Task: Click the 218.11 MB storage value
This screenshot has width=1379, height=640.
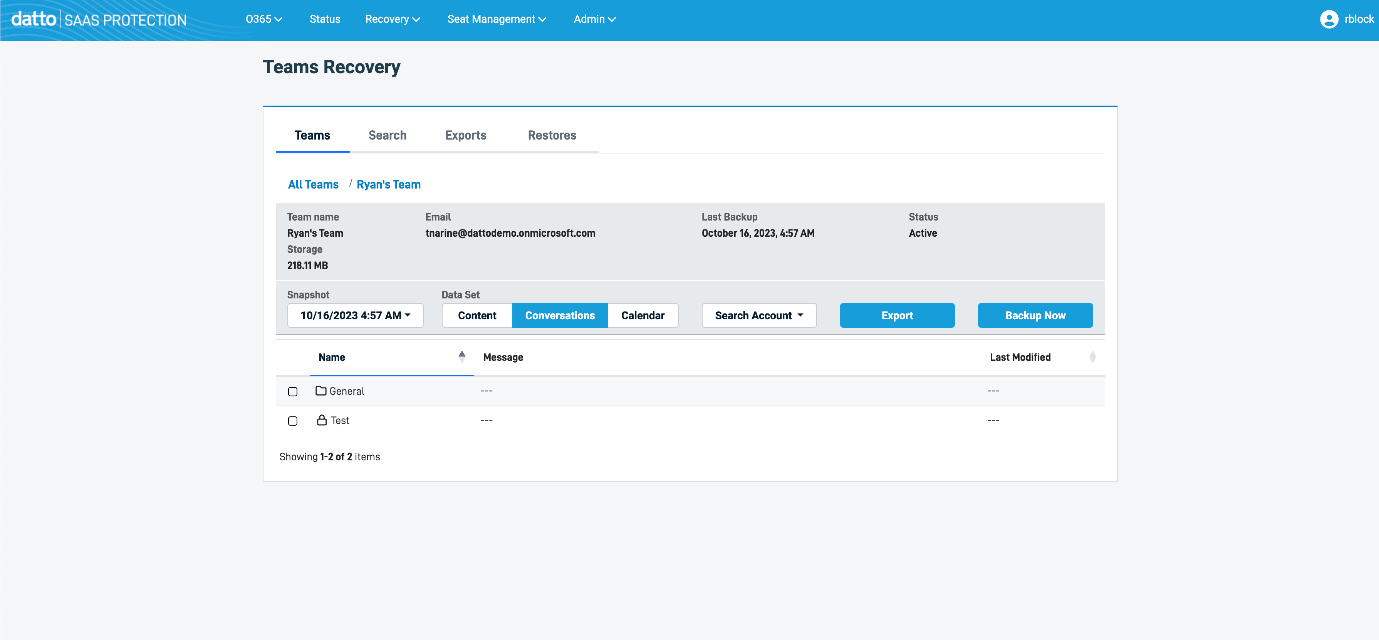Action: pyautogui.click(x=307, y=265)
